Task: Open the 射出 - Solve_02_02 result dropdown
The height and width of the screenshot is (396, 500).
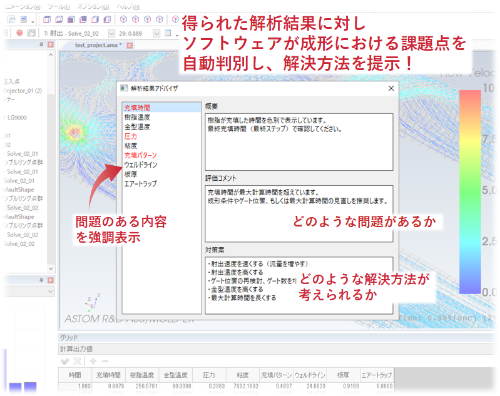Action: click(112, 33)
